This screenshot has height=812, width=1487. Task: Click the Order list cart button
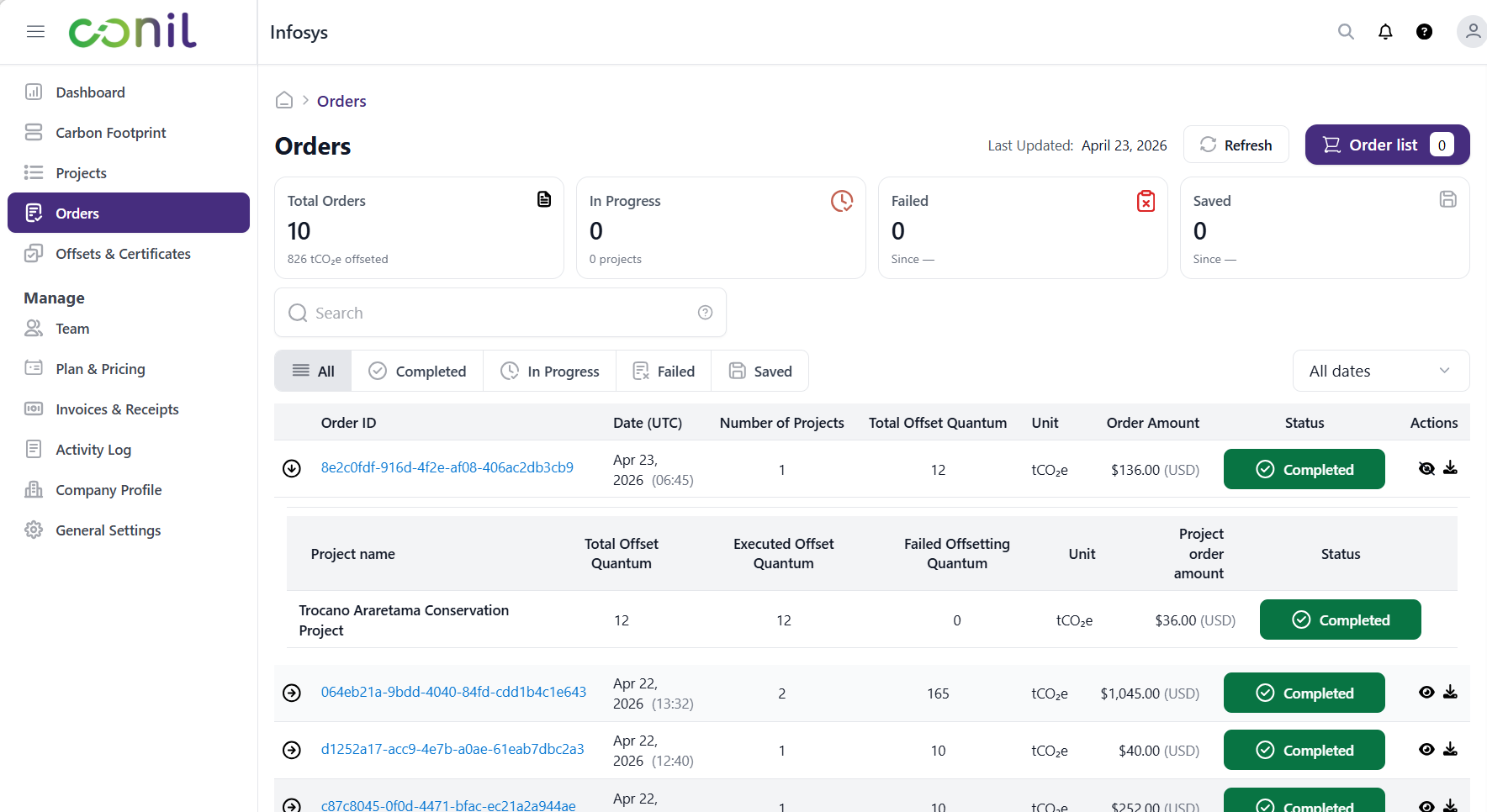[1387, 145]
